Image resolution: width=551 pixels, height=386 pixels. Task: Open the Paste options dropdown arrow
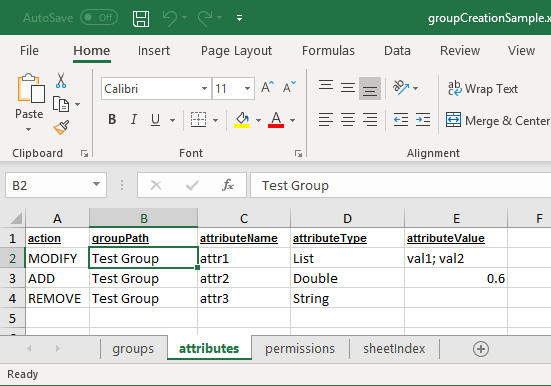coord(29,129)
